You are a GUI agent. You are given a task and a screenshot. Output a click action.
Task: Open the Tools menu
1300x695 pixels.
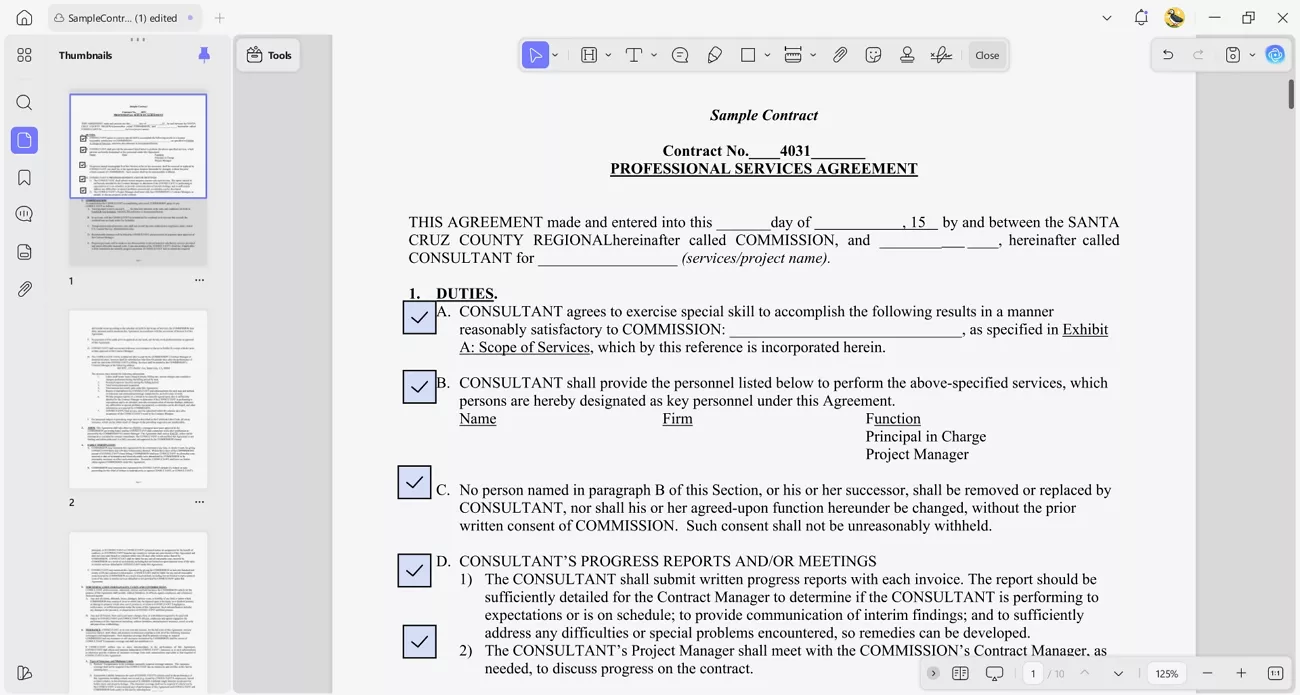tap(268, 55)
